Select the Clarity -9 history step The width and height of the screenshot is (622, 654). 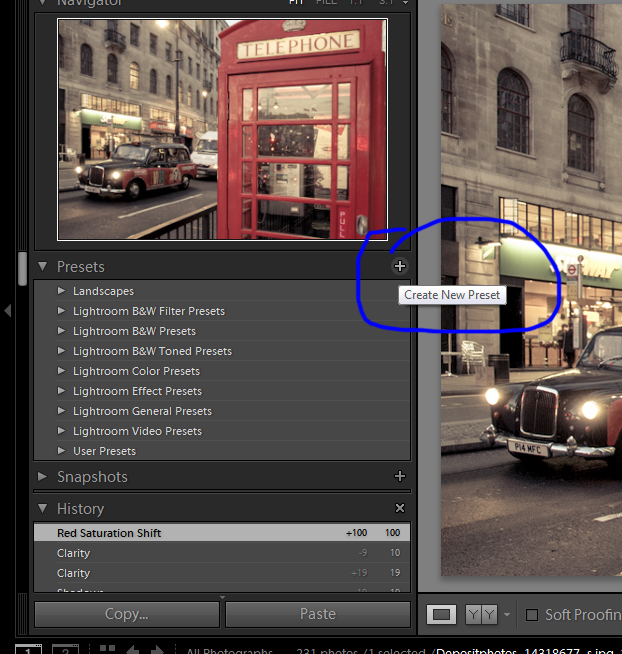click(x=74, y=553)
